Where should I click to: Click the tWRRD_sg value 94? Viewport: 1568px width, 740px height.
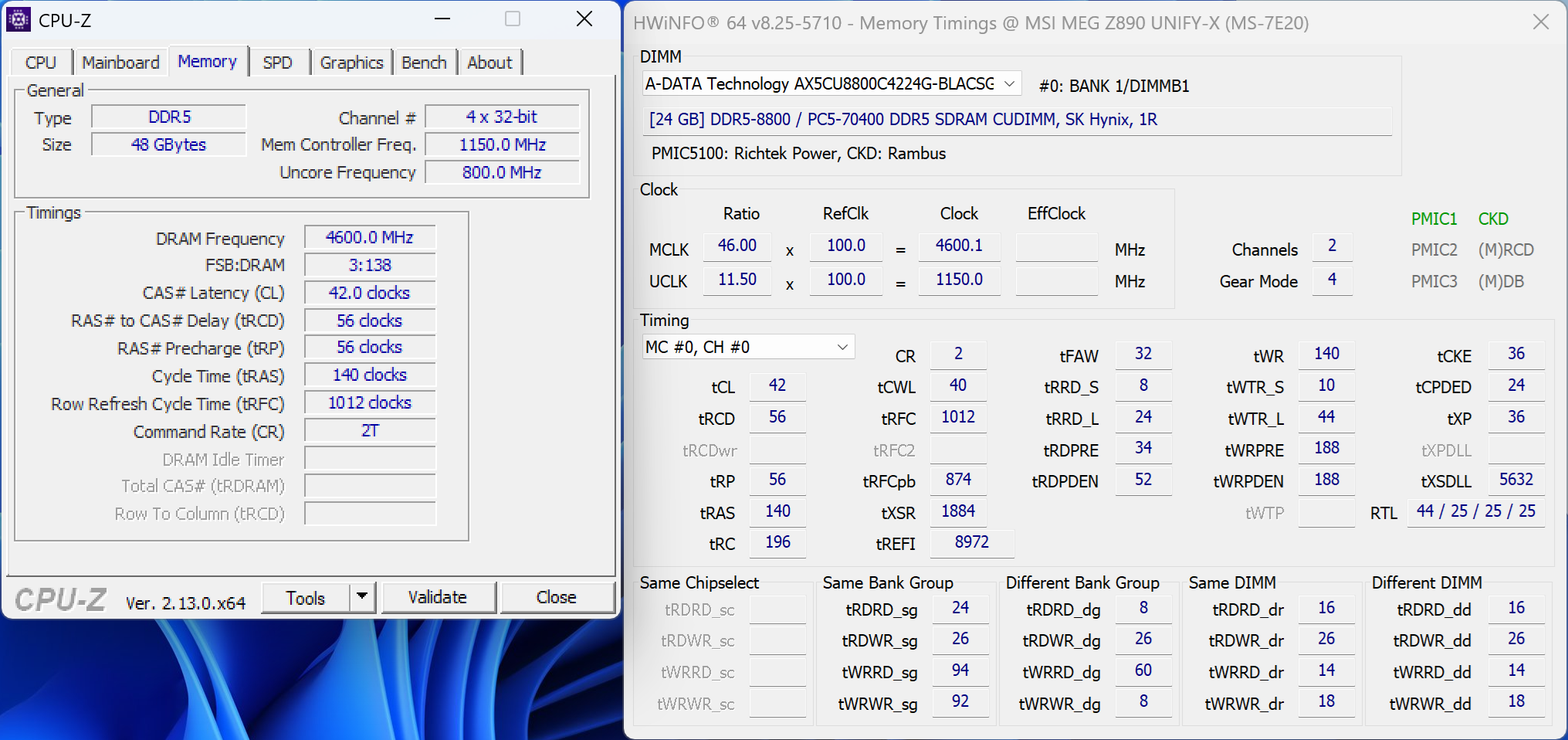960,670
